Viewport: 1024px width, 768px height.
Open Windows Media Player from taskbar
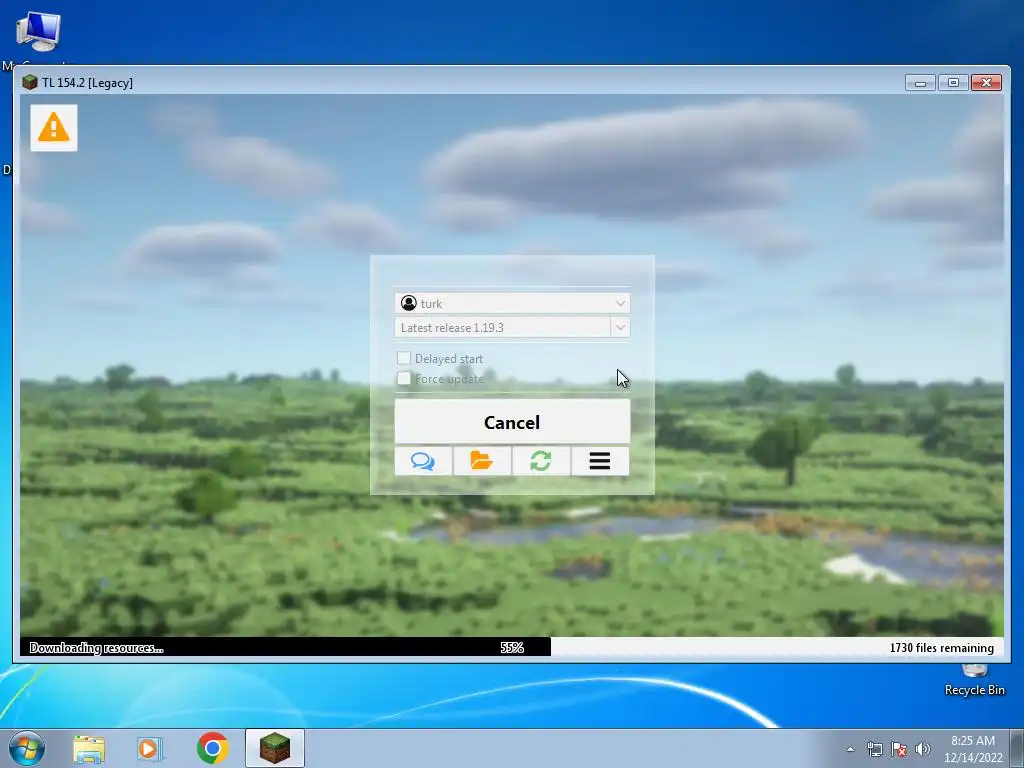(x=150, y=748)
